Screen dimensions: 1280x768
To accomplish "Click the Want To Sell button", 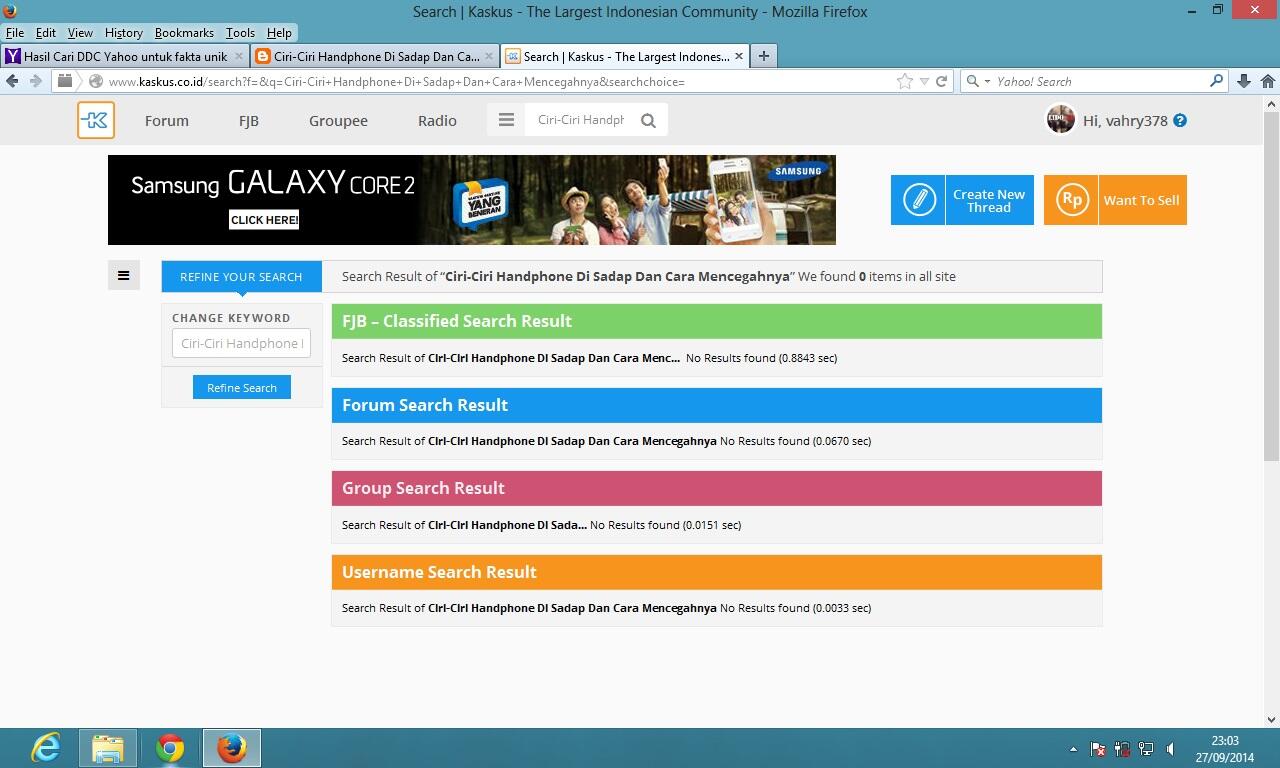I will tap(1115, 200).
